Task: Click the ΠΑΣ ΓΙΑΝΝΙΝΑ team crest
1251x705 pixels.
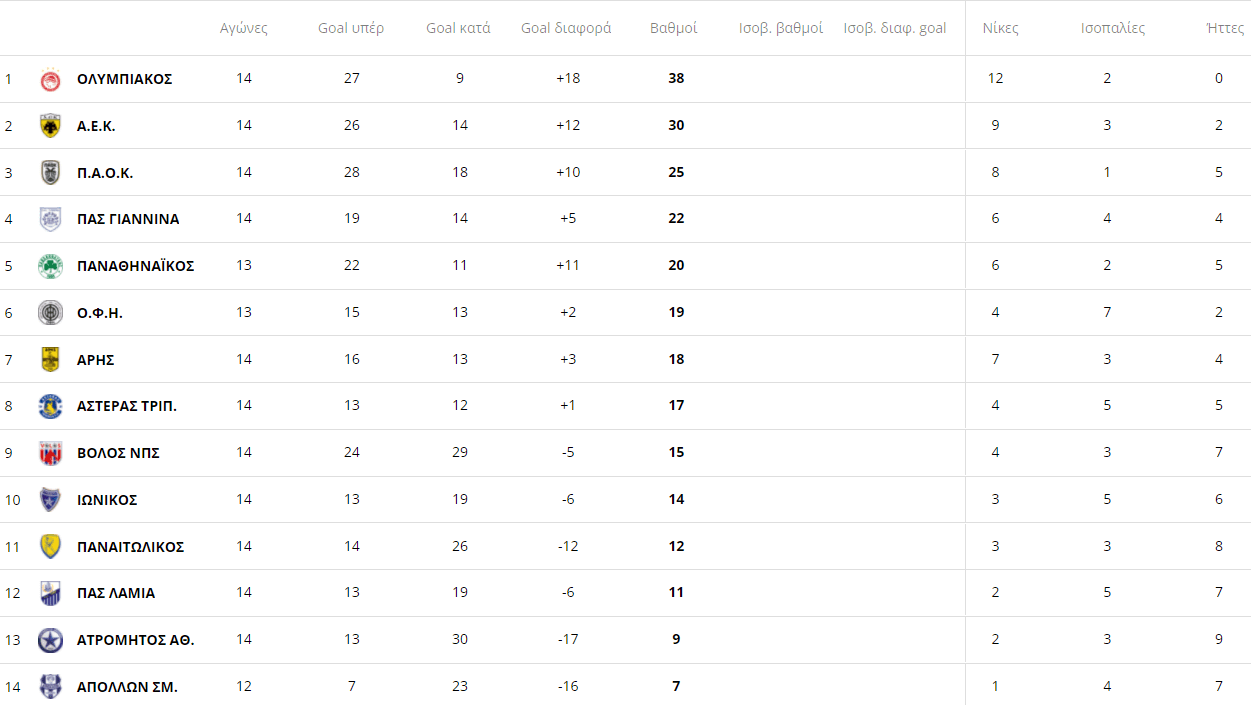Action: tap(50, 219)
